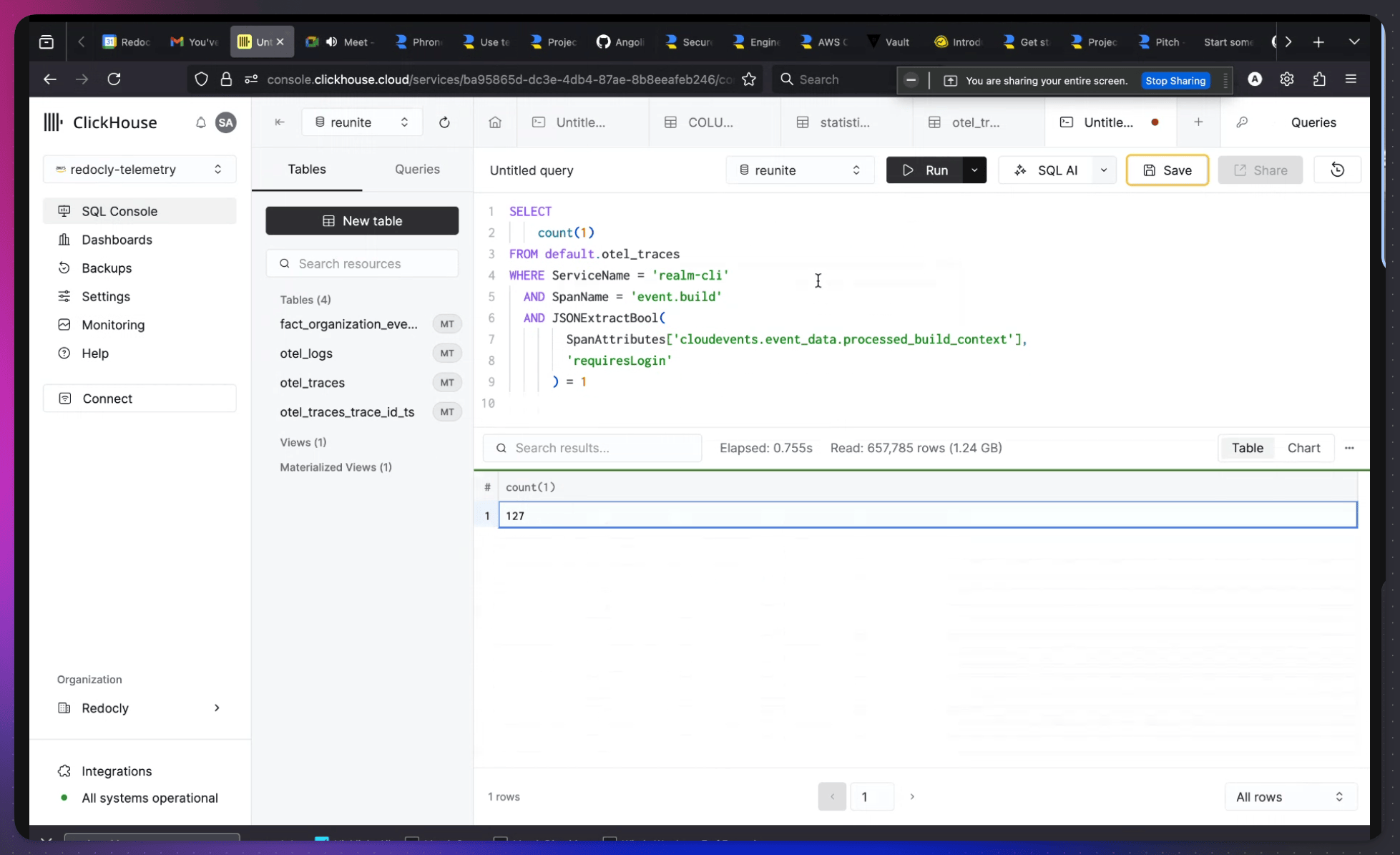Click the Search results field
This screenshot has width=1400, height=855.
592,448
